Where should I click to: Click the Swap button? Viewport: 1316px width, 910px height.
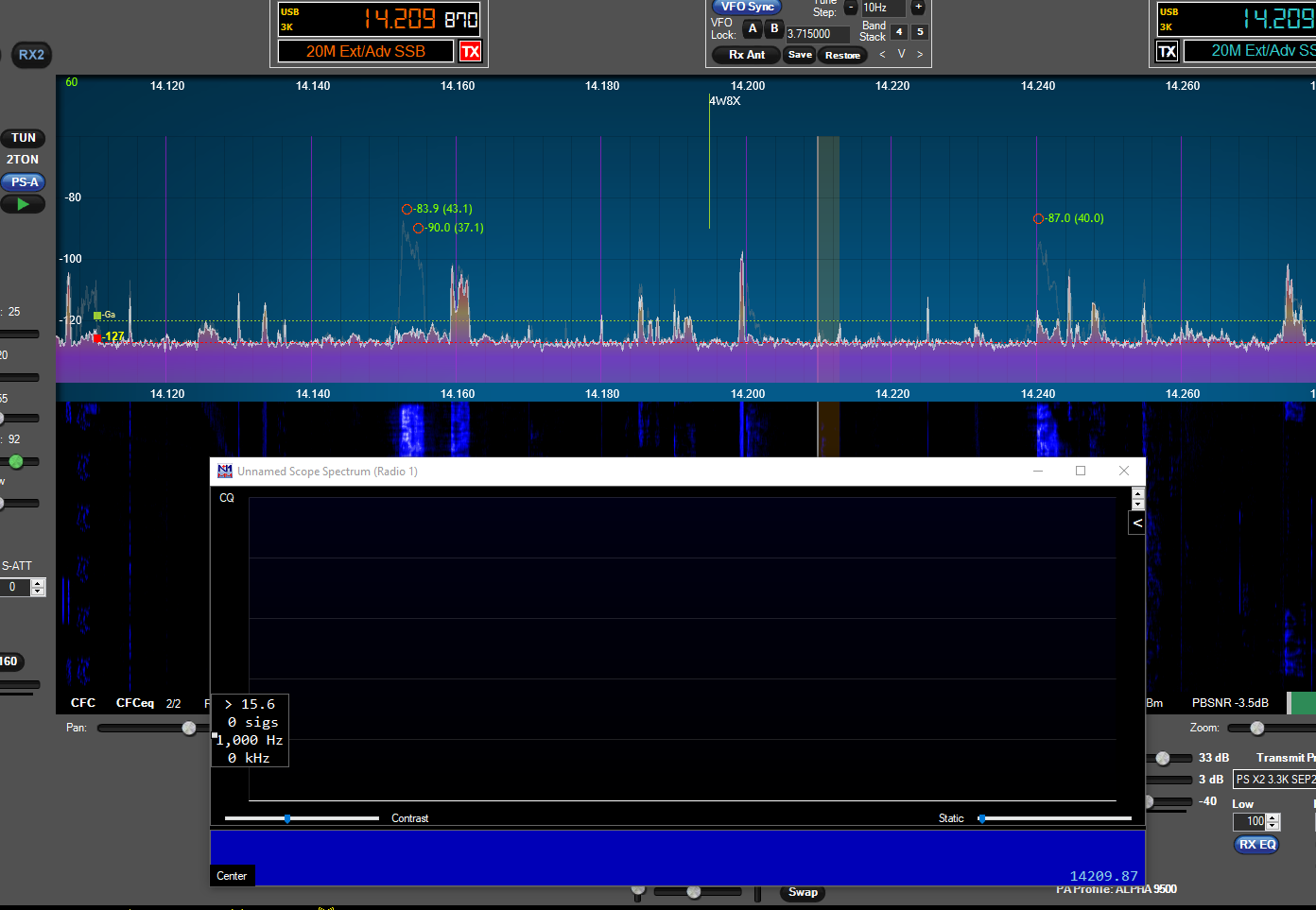click(x=803, y=892)
